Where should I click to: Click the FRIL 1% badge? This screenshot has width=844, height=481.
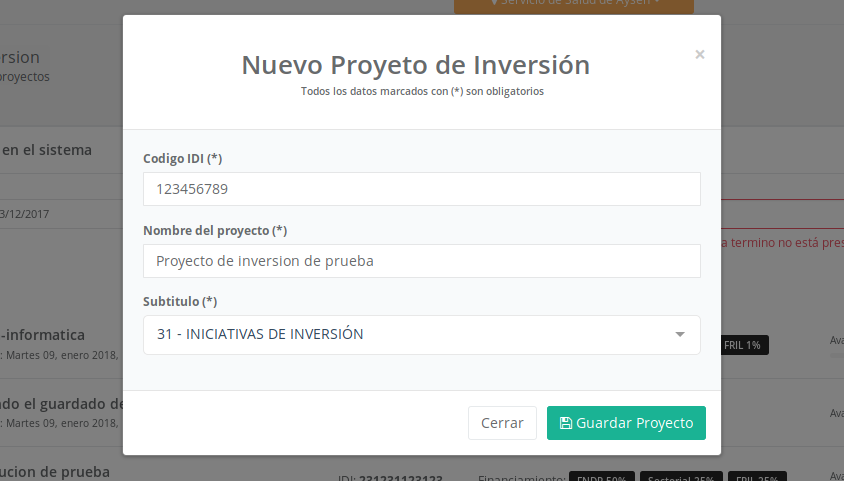742,345
